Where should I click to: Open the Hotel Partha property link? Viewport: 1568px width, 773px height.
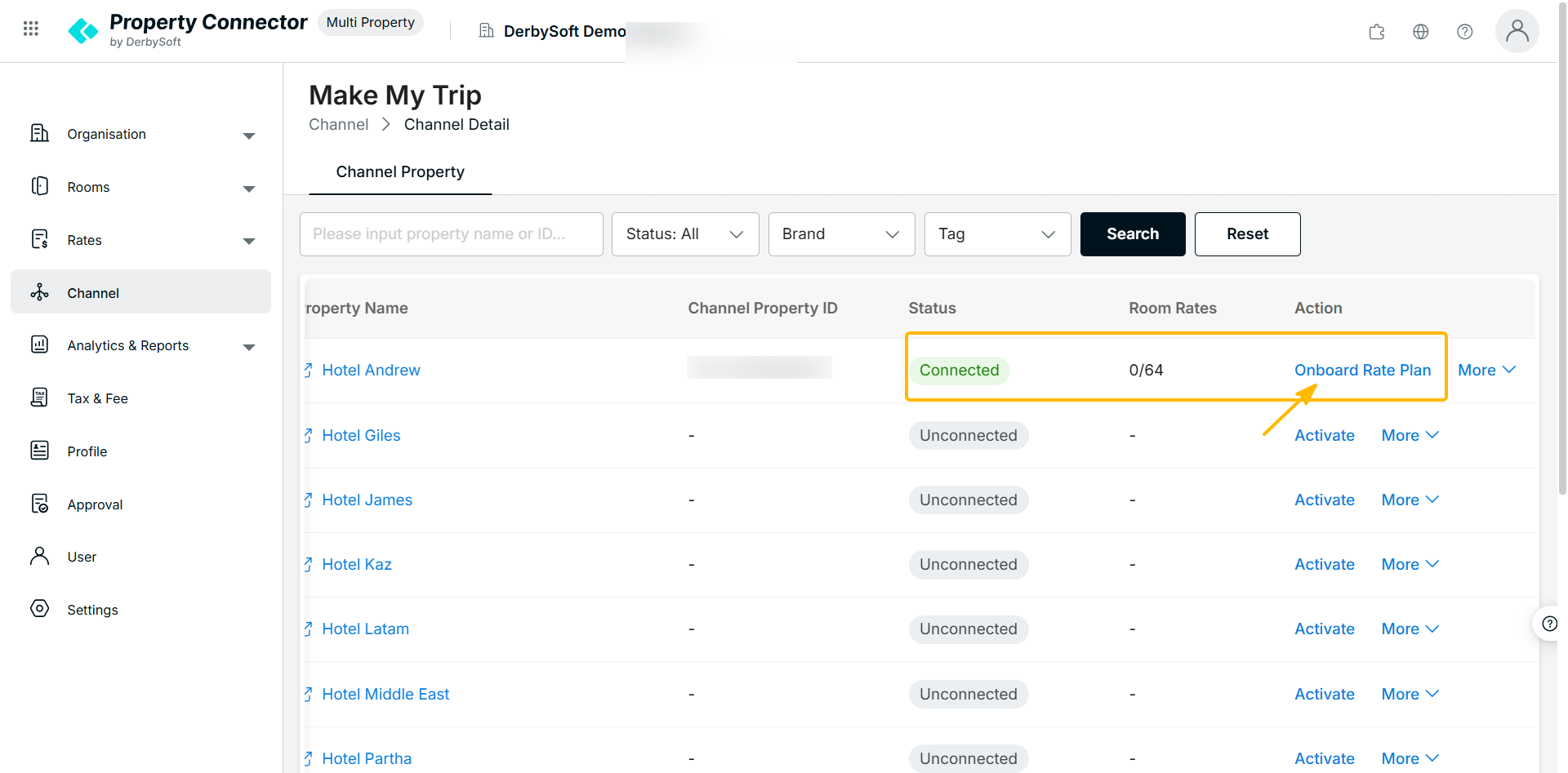tap(367, 758)
